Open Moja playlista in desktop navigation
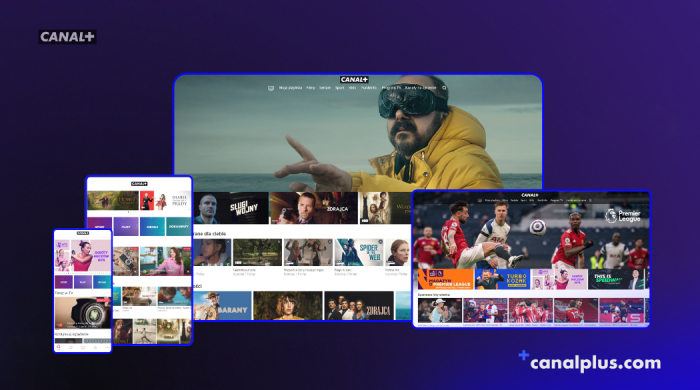This screenshot has height=390, width=700. (x=291, y=88)
